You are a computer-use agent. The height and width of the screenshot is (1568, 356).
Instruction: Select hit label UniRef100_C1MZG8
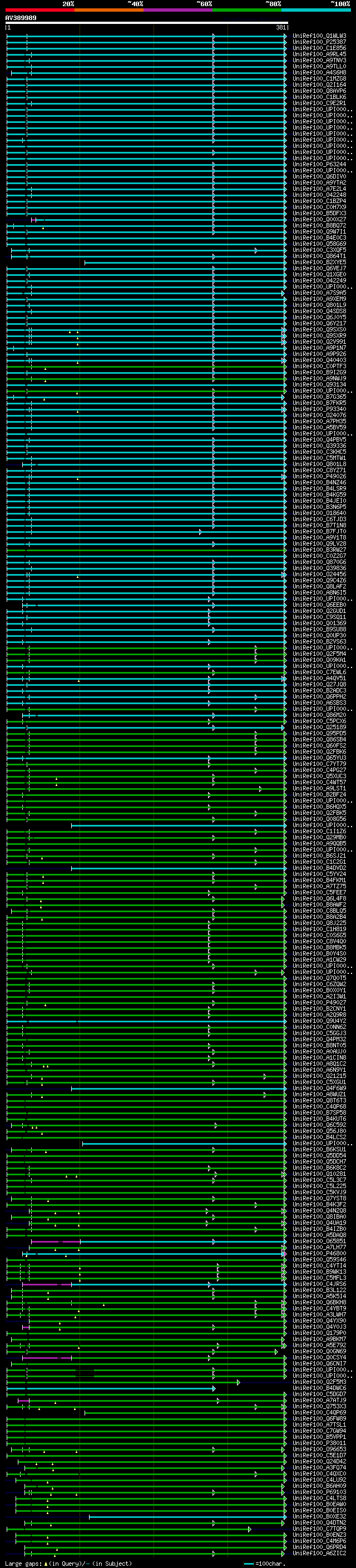pos(319,78)
